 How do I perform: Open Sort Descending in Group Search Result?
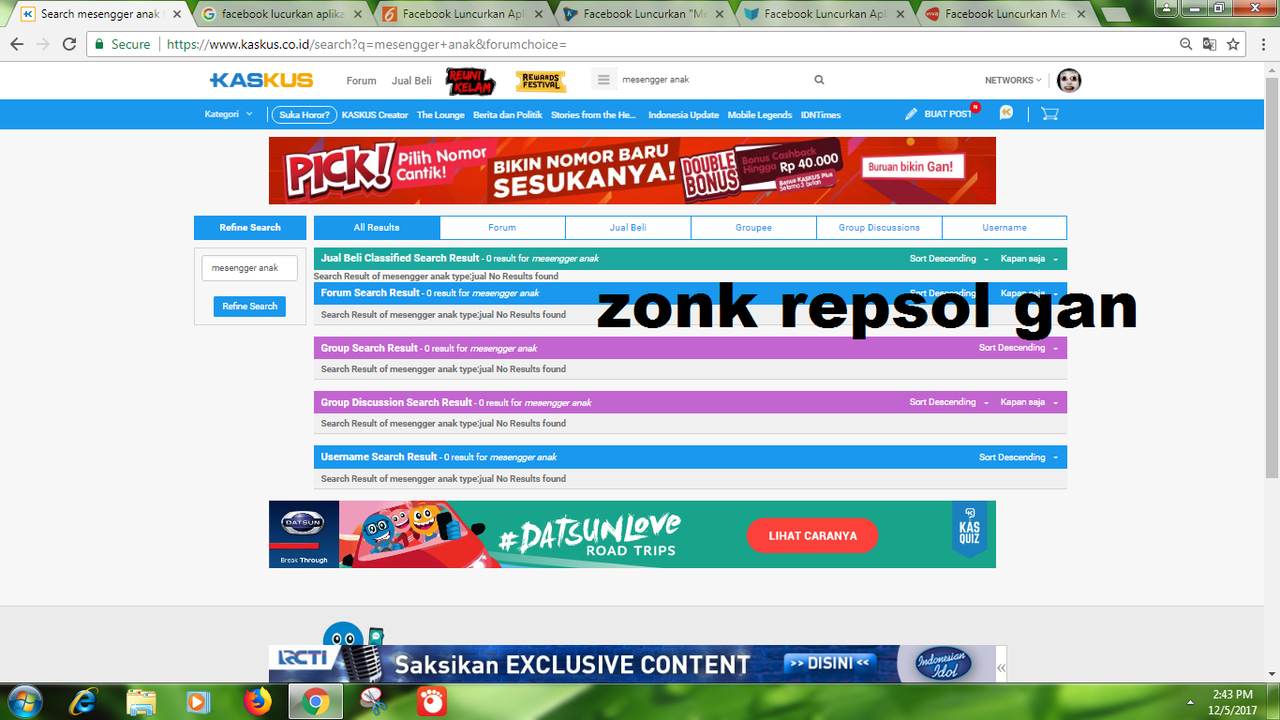click(1018, 348)
